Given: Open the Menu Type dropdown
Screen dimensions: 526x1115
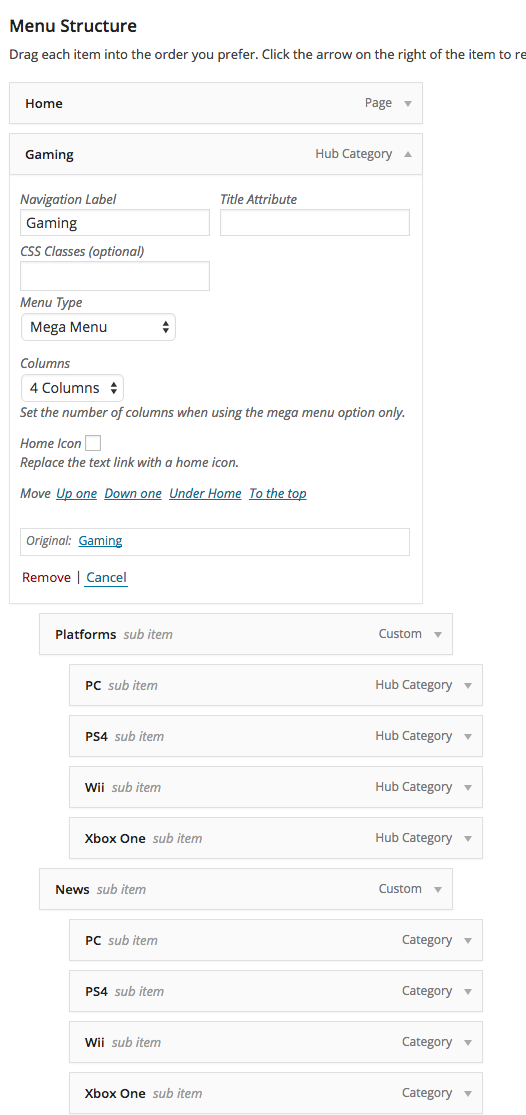Looking at the screenshot, I should [98, 327].
